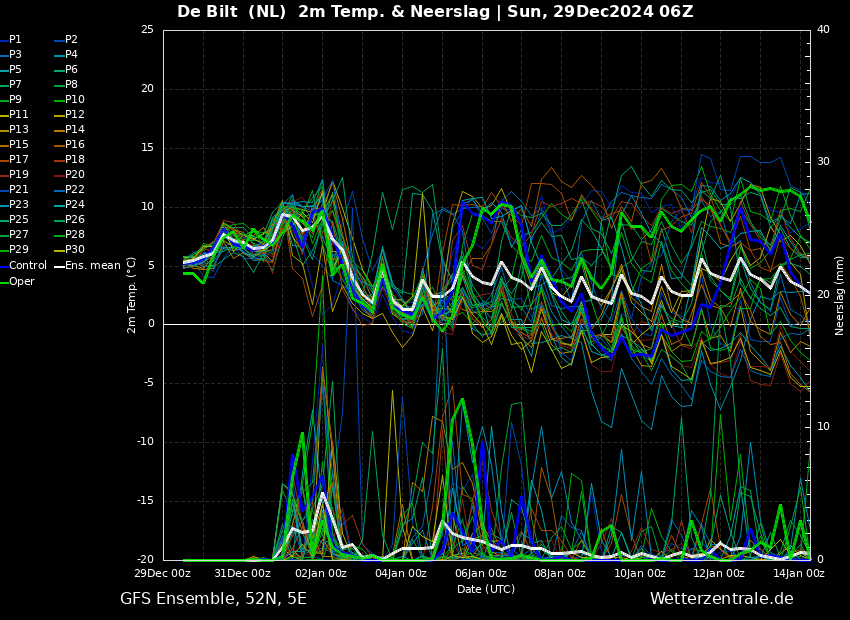Image resolution: width=850 pixels, height=620 pixels.
Task: Click the 10Jan 00z date tick label
Action: tap(639, 574)
